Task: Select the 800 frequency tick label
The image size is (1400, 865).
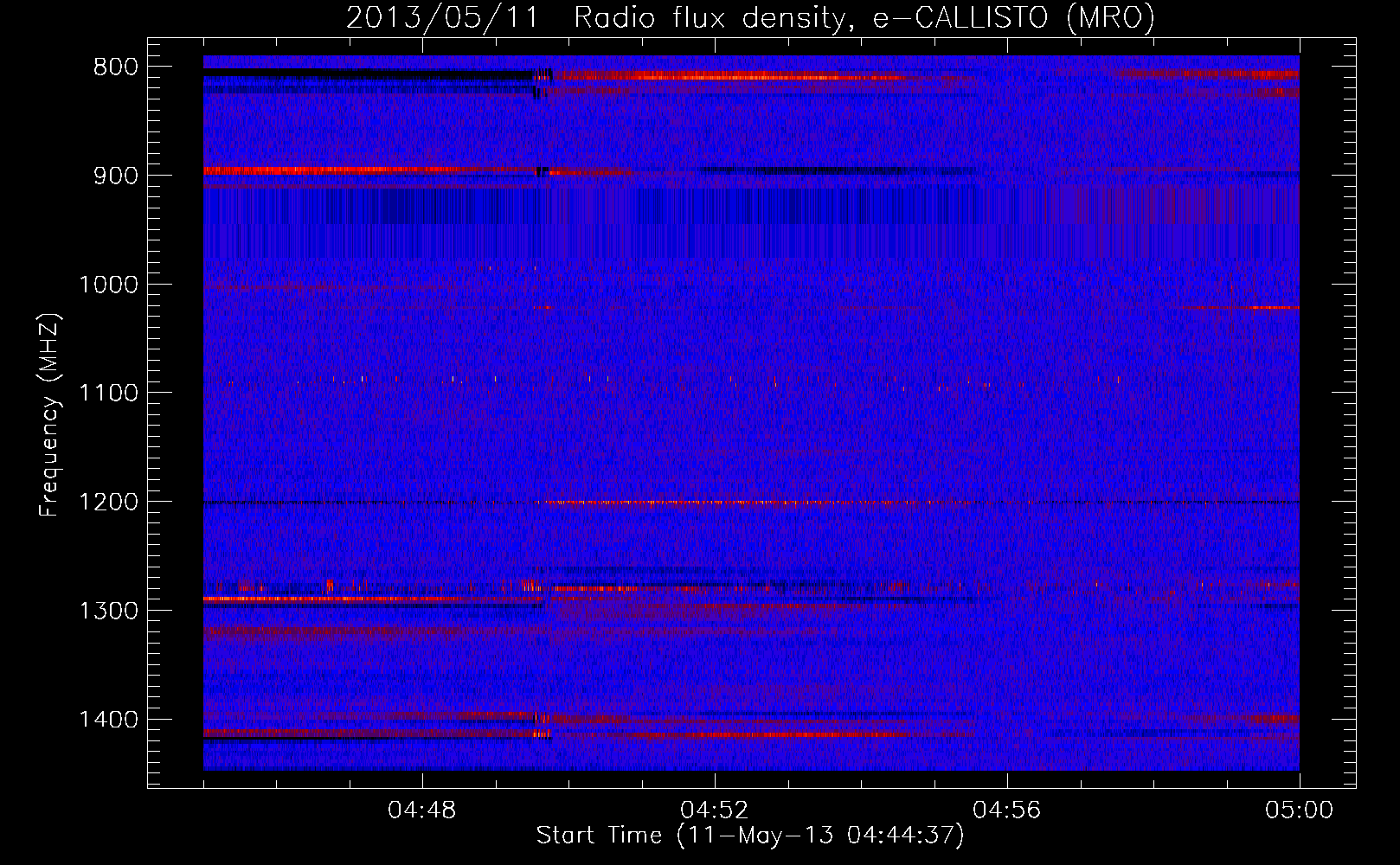Action: click(x=115, y=67)
